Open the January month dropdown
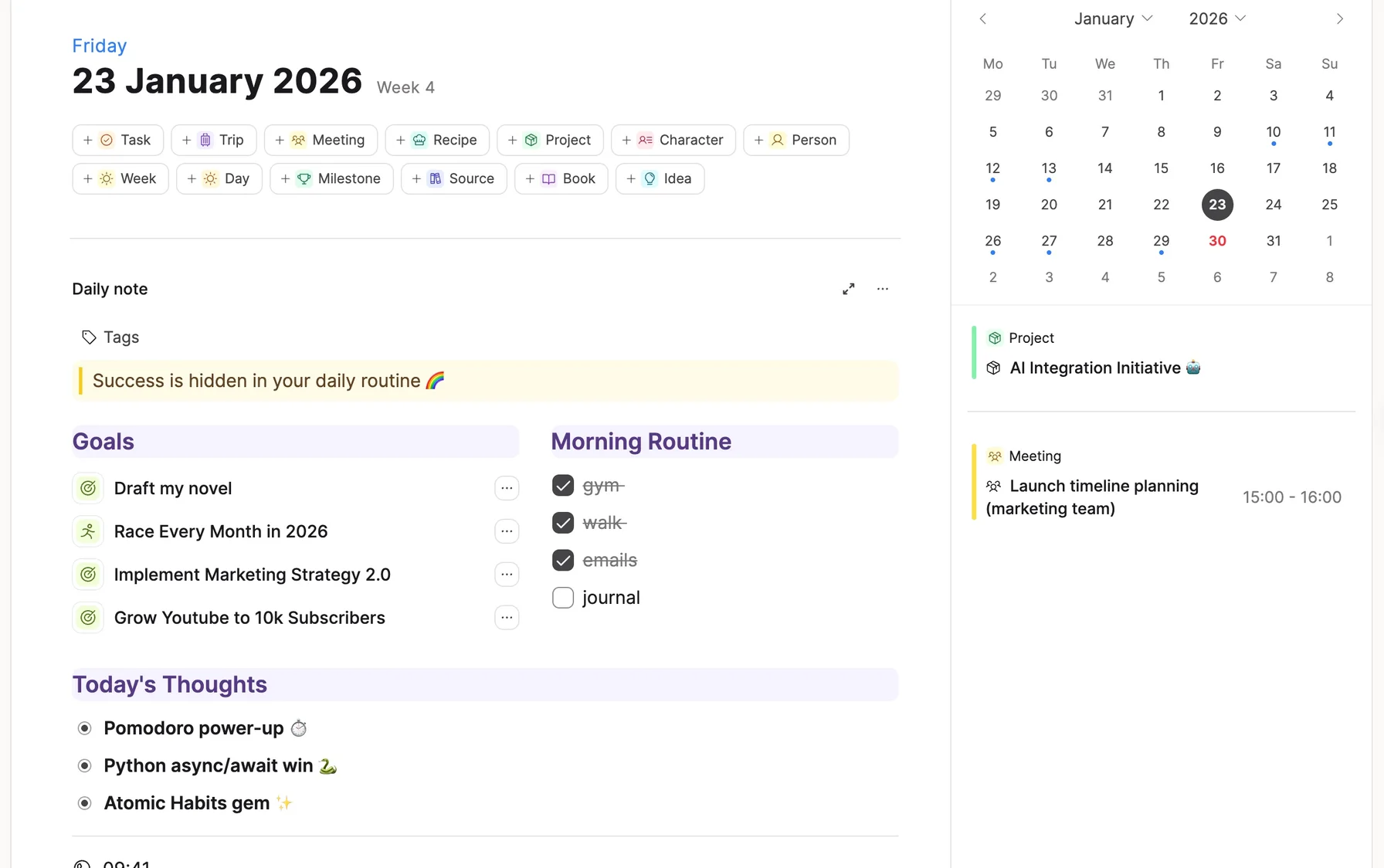 tap(1113, 19)
